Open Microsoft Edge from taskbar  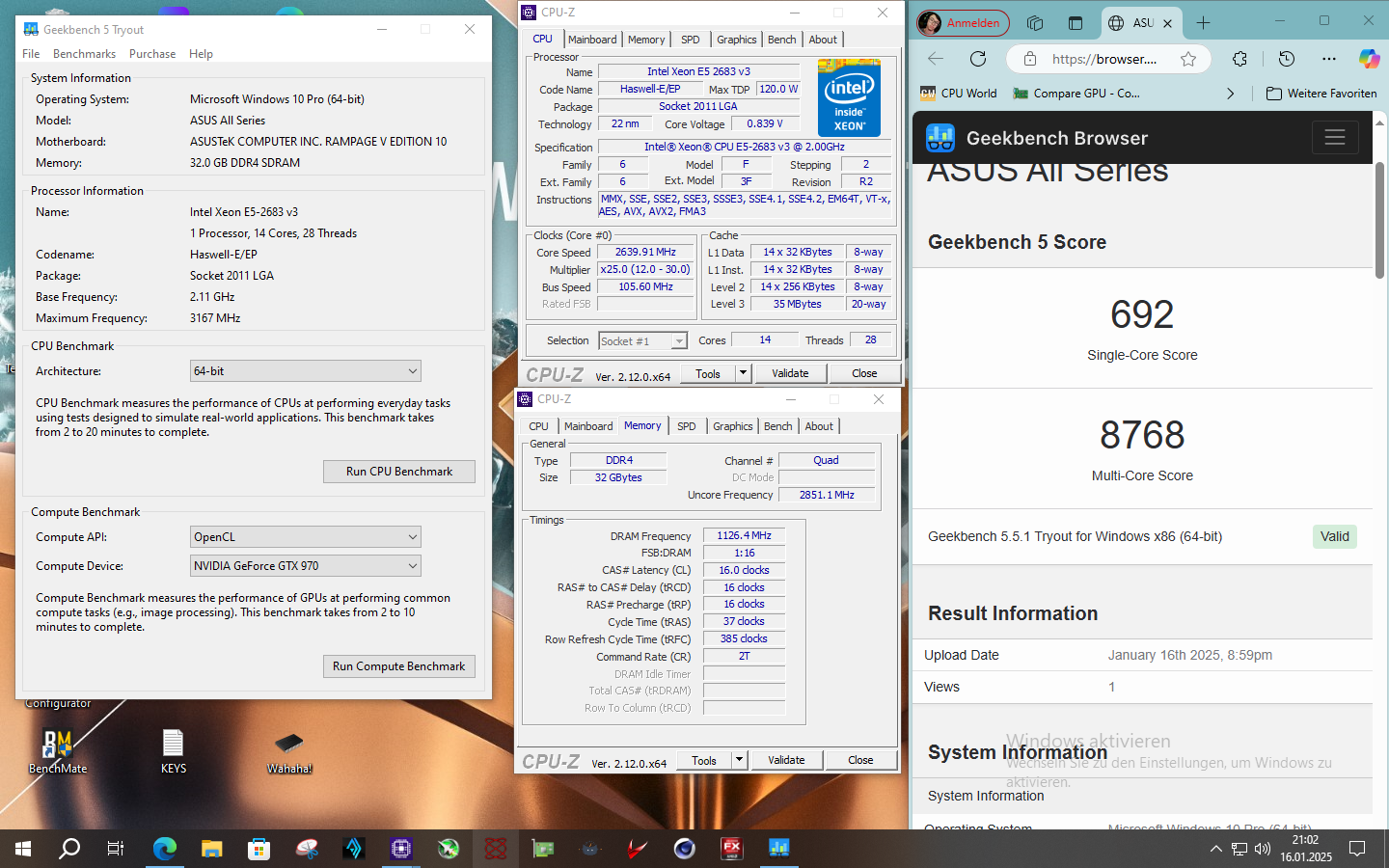(165, 849)
